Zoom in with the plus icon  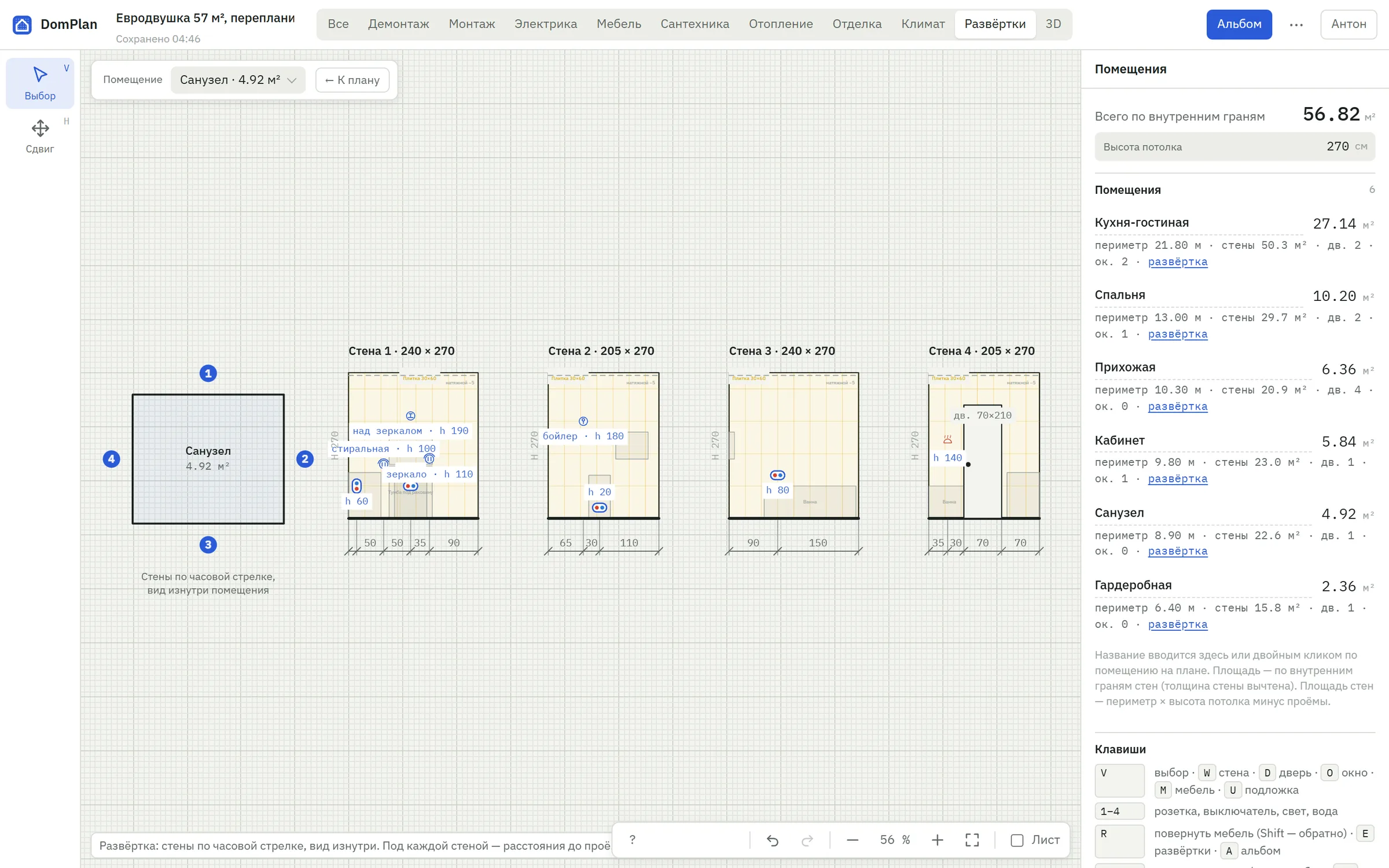click(x=938, y=840)
